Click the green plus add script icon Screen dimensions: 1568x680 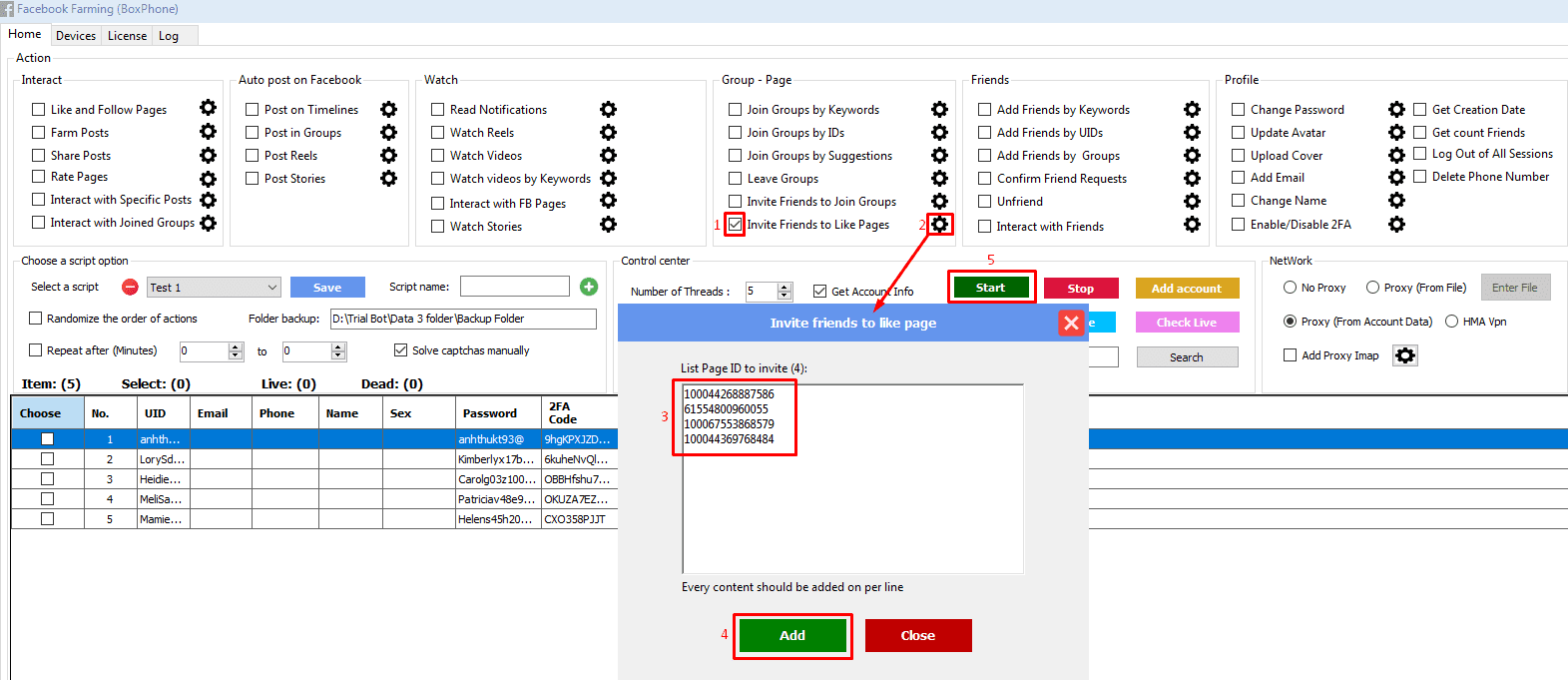click(589, 287)
